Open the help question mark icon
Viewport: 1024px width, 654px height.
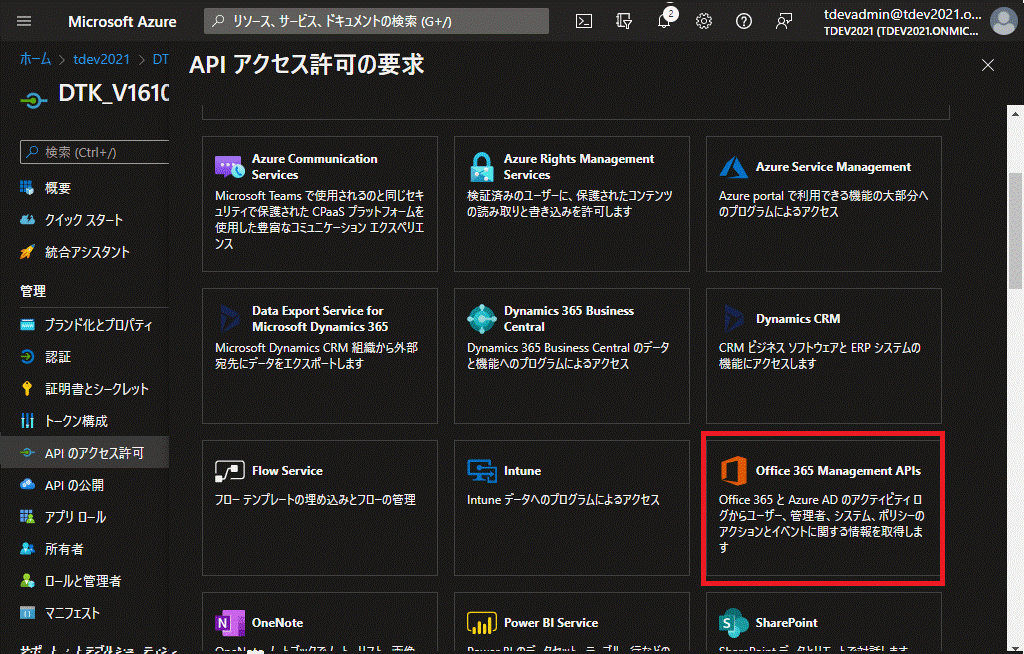point(743,22)
